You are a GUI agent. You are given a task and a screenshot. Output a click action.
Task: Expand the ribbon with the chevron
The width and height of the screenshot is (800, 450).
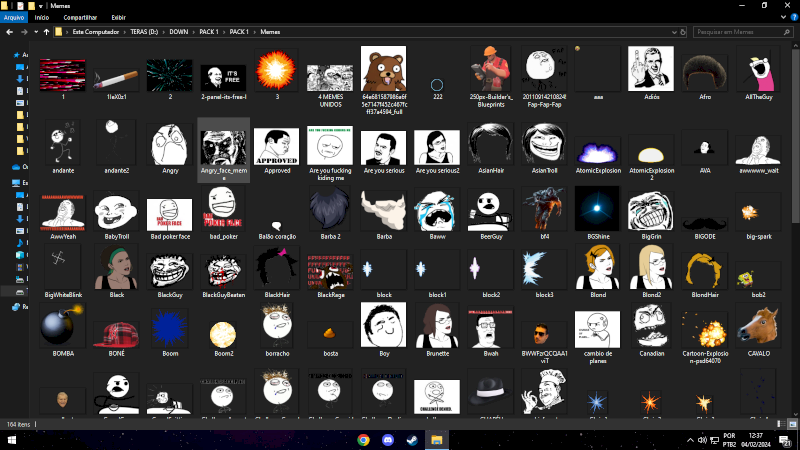point(783,17)
